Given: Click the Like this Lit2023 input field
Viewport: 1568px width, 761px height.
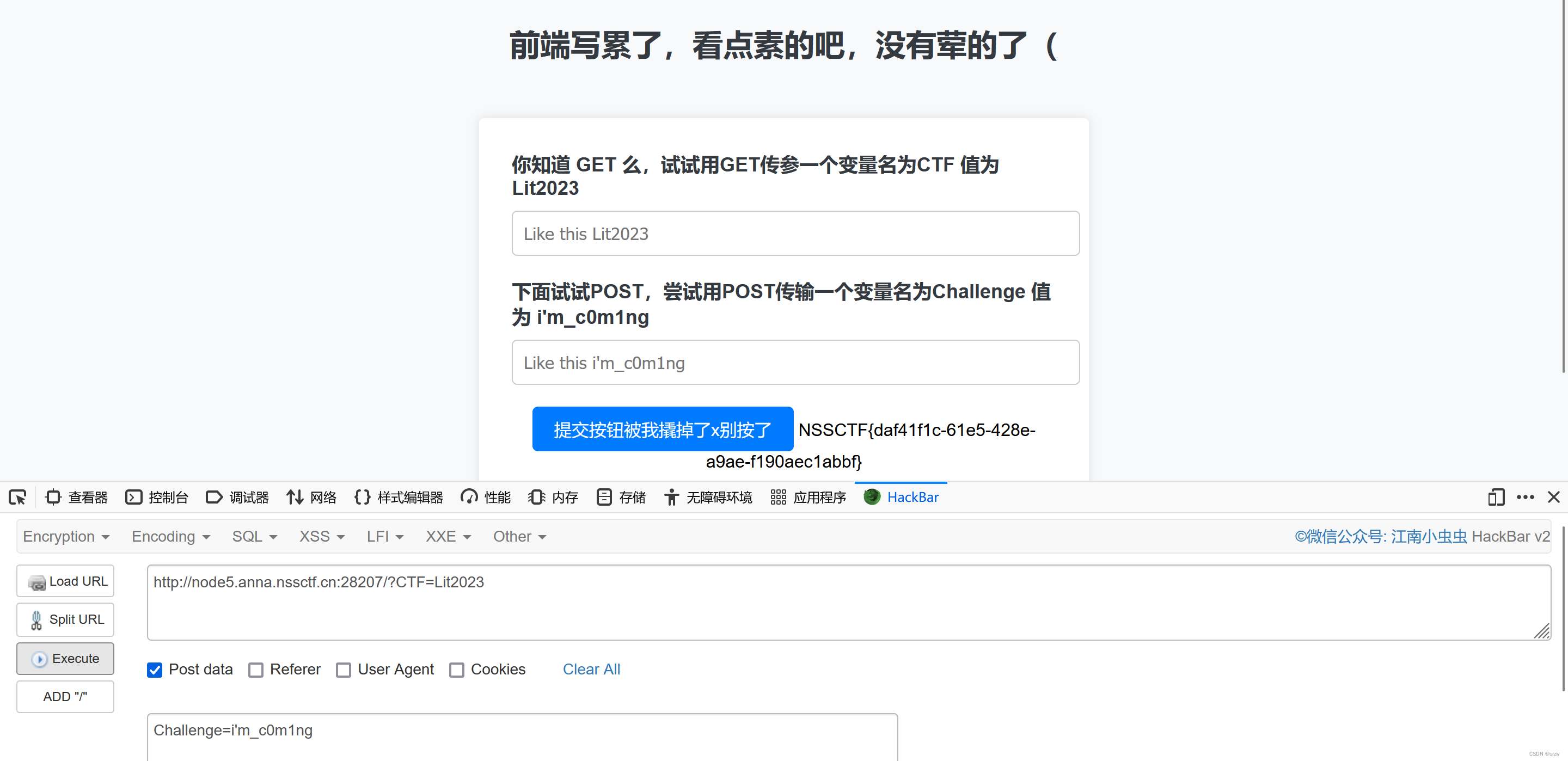Looking at the screenshot, I should (x=795, y=234).
